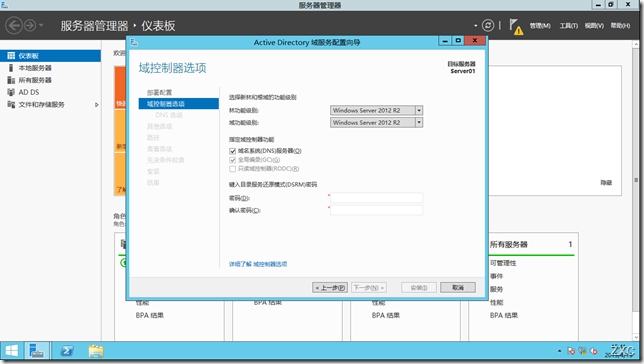Toggle 域名系统(DNS)服务器 checkbox

[x=232, y=151]
